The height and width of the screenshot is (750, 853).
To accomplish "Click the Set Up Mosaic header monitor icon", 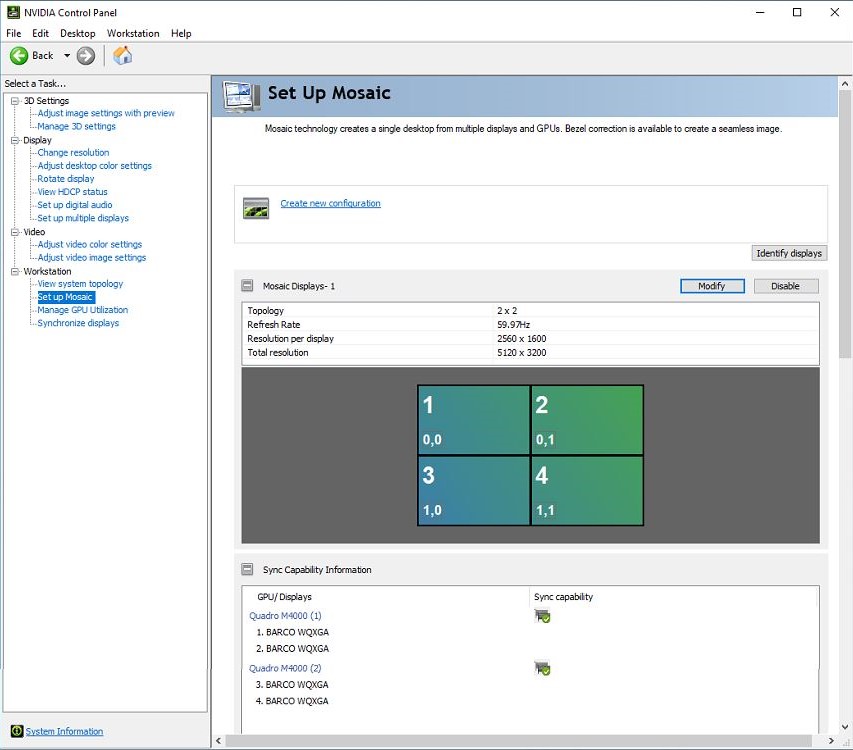I will [x=241, y=96].
